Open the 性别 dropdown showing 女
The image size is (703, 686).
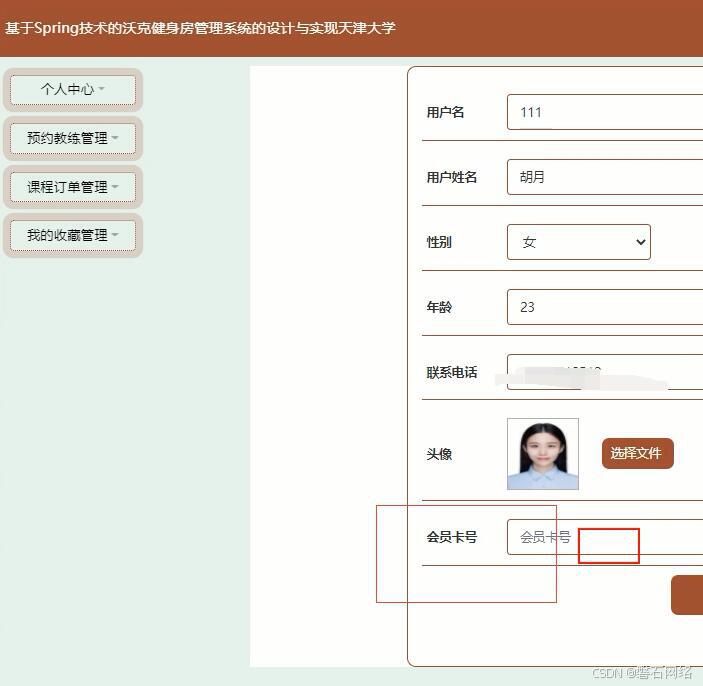578,242
